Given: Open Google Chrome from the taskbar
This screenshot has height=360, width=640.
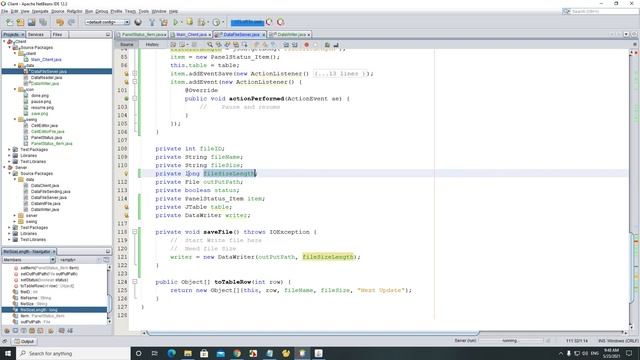Looking at the screenshot, I should coord(237,353).
